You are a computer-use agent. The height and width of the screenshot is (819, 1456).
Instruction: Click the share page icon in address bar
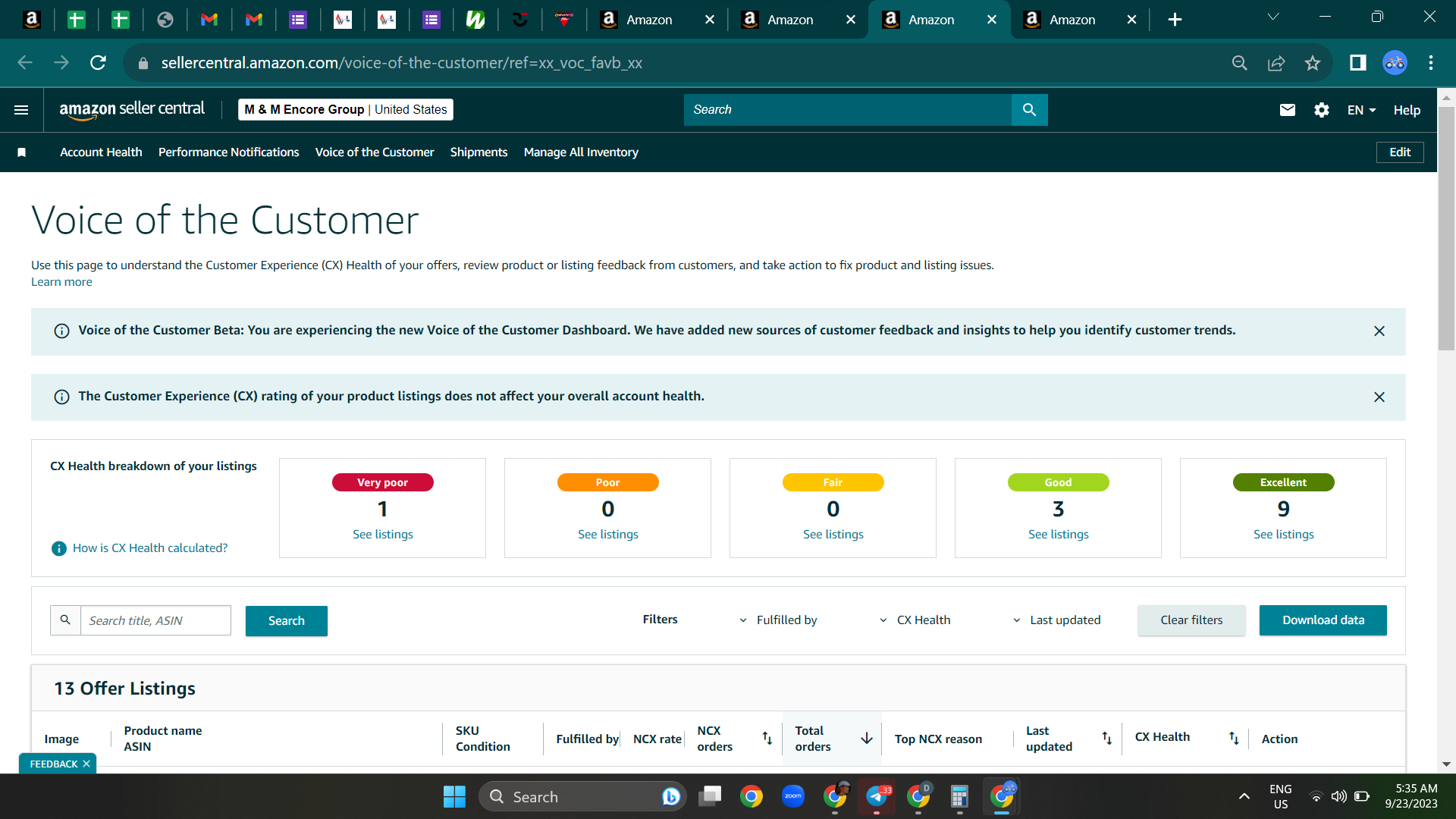[1276, 63]
